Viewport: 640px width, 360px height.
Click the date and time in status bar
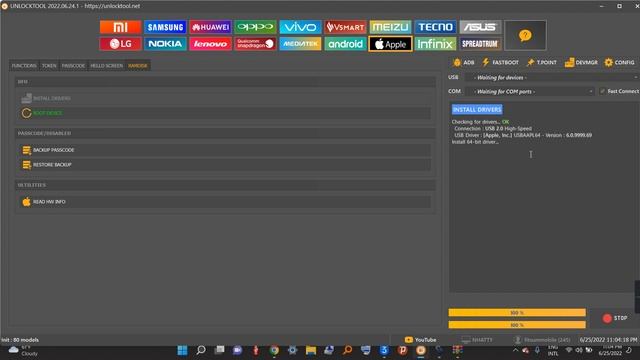click(x=608, y=340)
